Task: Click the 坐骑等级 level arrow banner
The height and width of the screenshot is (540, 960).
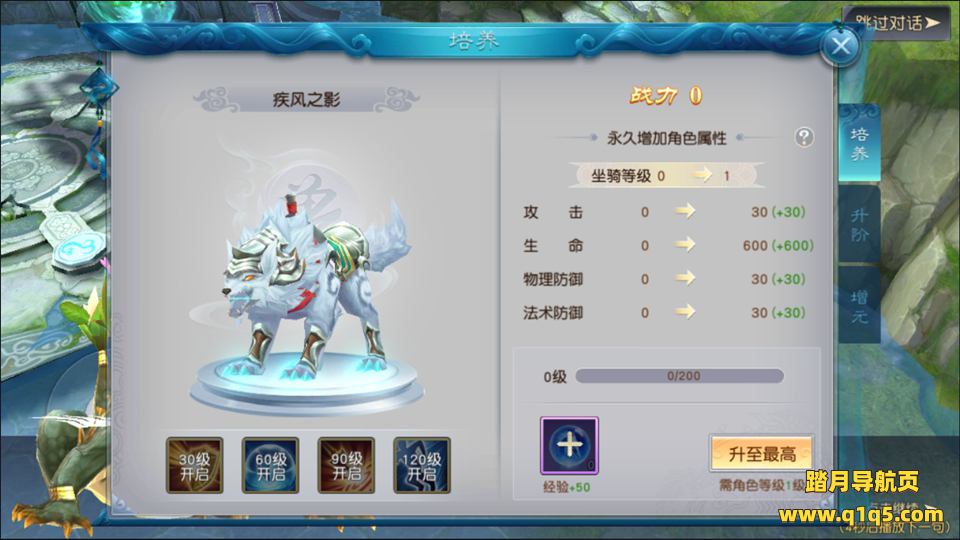Action: point(666,176)
